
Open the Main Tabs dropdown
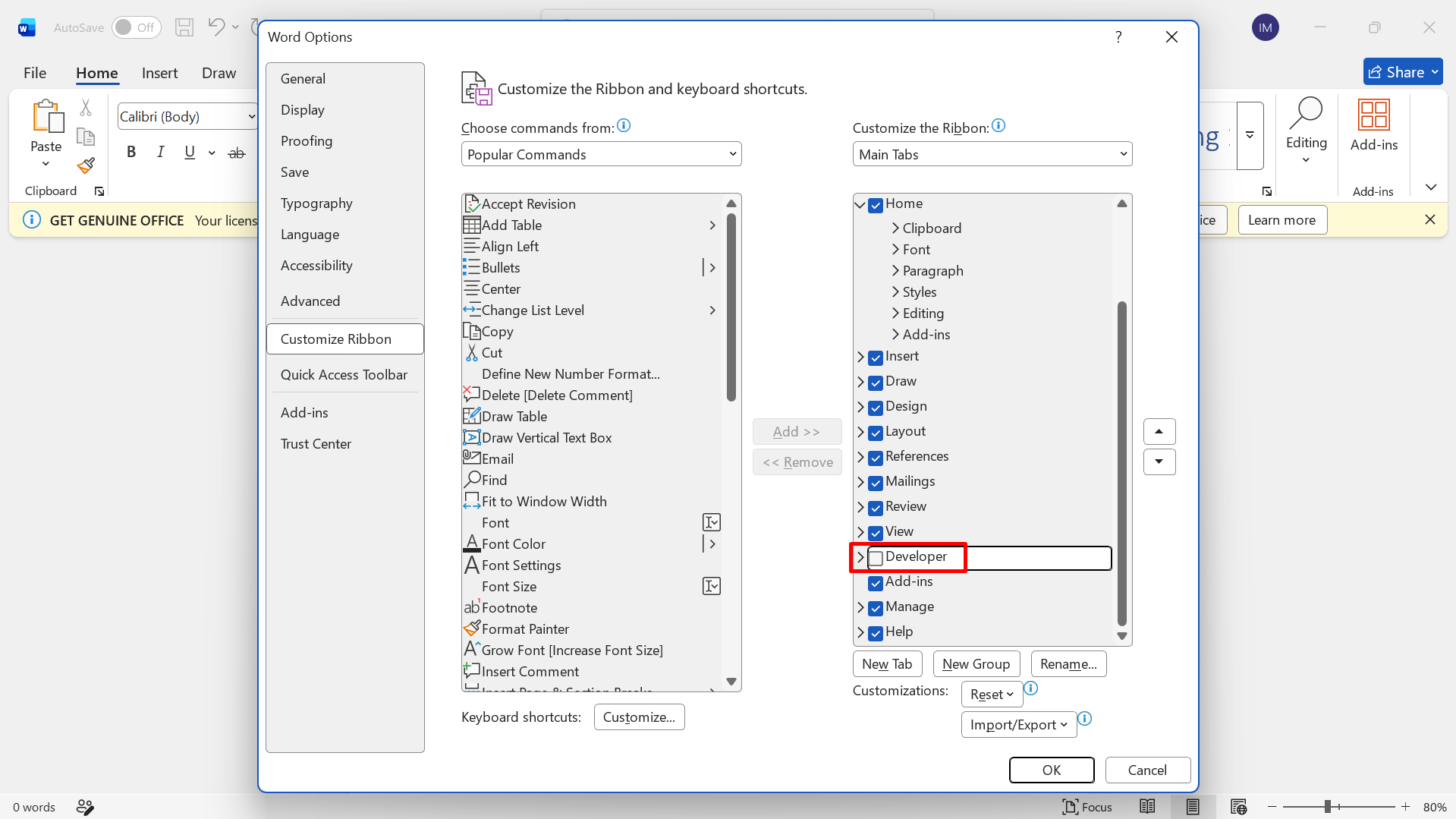992,154
